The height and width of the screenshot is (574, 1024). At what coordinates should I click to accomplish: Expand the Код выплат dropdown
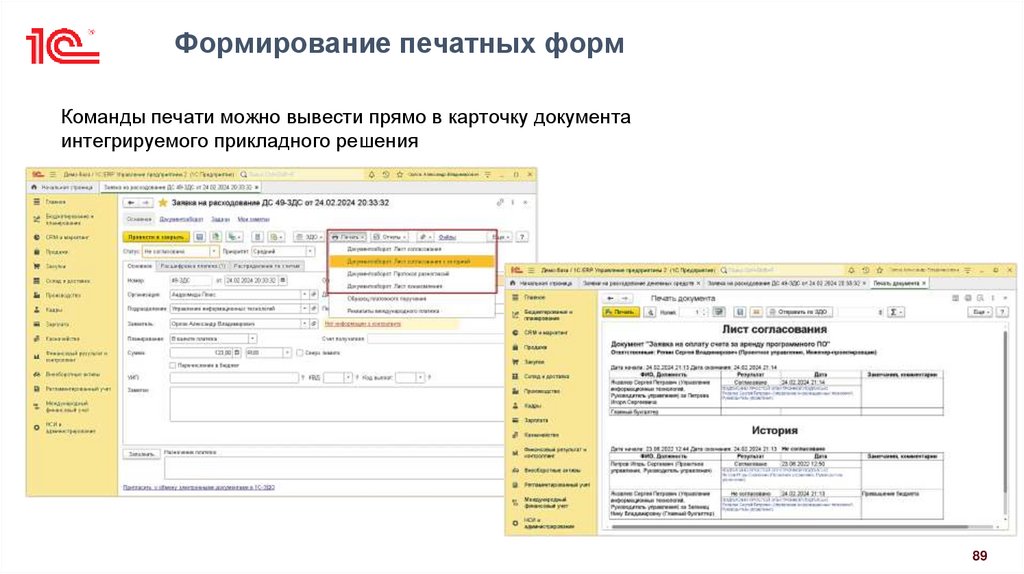tap(420, 377)
